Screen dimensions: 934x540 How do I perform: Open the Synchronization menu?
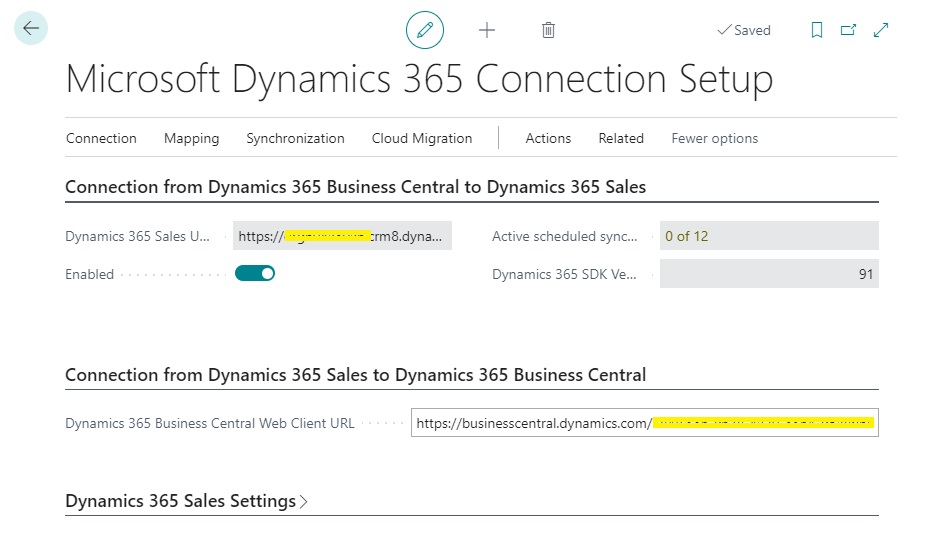pyautogui.click(x=295, y=138)
